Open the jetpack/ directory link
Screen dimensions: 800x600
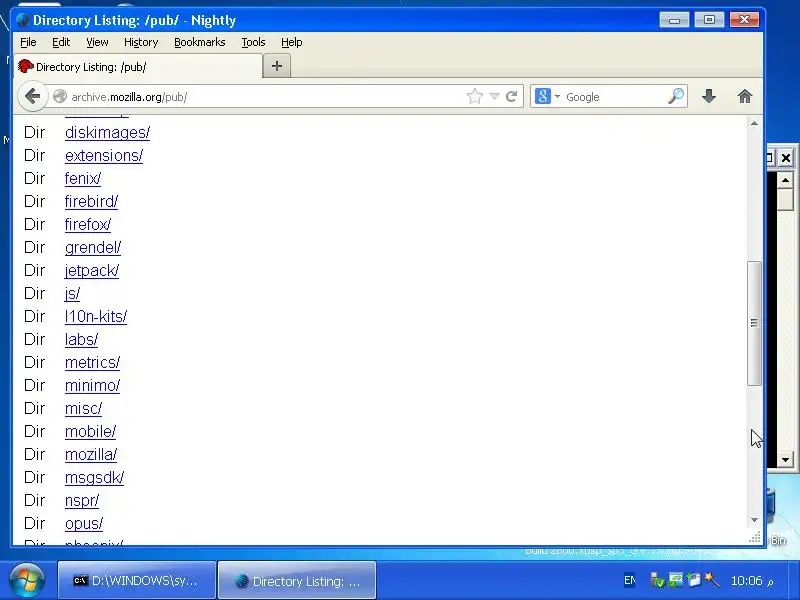[x=92, y=270]
